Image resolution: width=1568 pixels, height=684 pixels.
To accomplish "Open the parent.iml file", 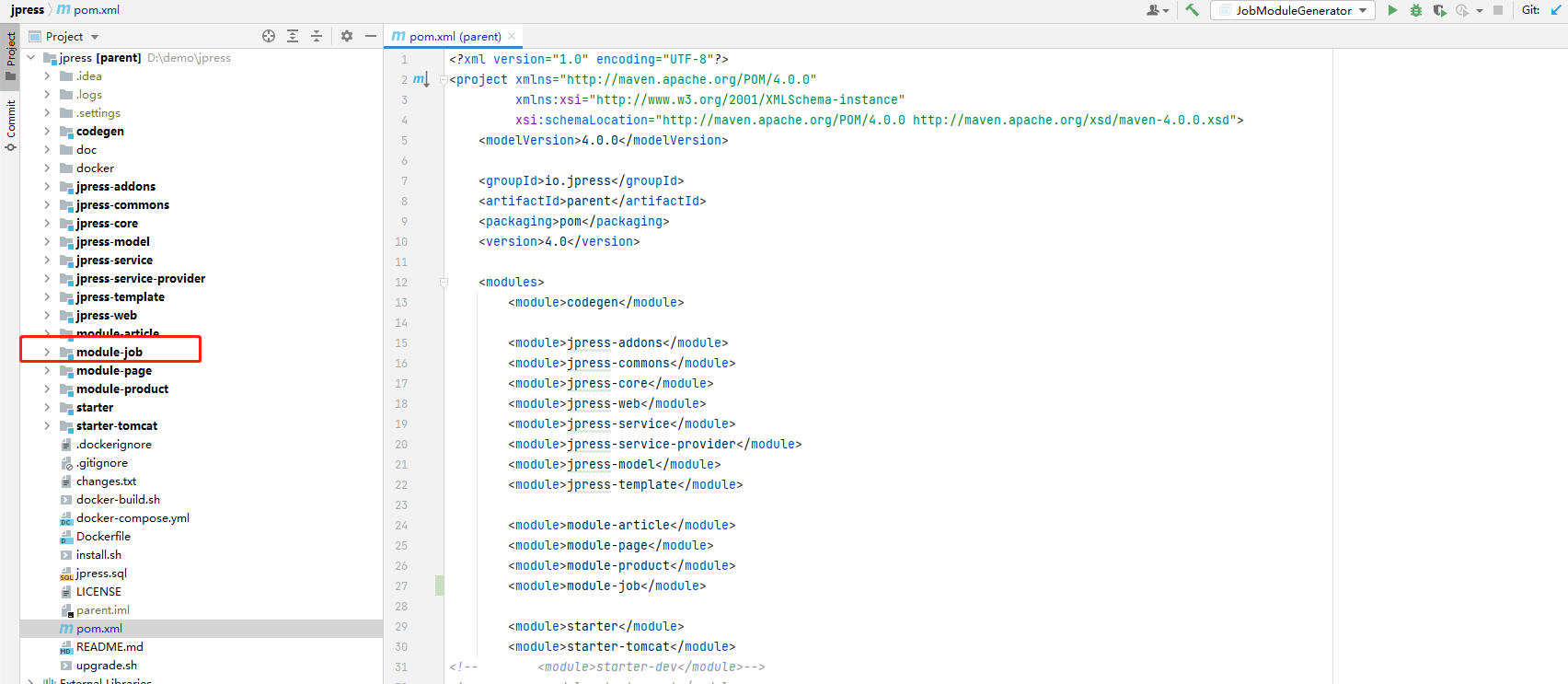I will [x=102, y=610].
